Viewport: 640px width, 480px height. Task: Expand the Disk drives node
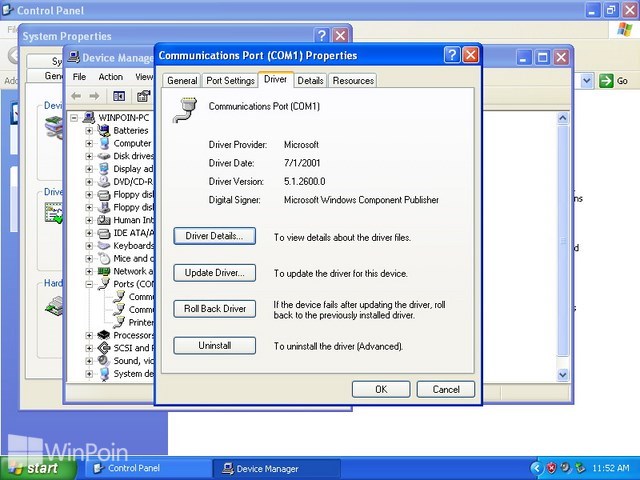[89, 156]
